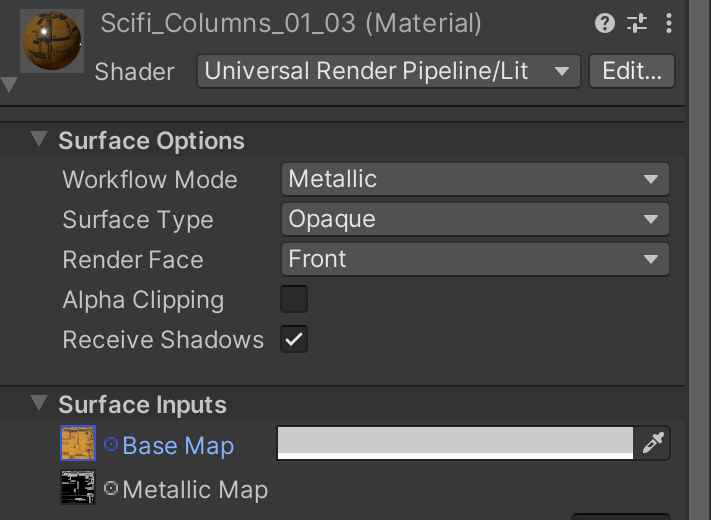
Task: Click the Metallic Map texture picker circle
Action: (111, 489)
